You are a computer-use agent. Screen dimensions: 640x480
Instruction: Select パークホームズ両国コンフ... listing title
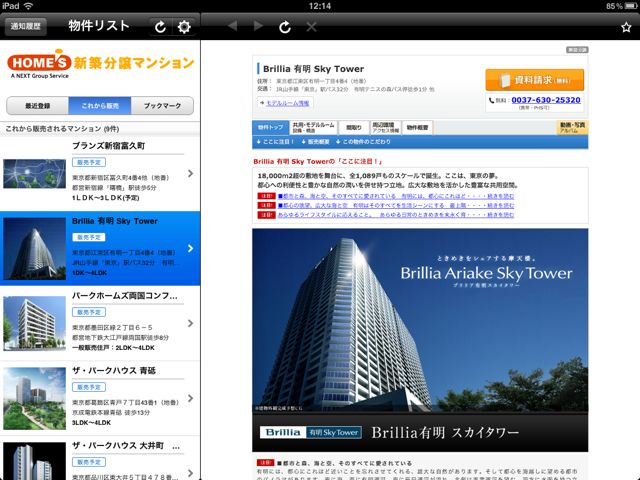125,296
